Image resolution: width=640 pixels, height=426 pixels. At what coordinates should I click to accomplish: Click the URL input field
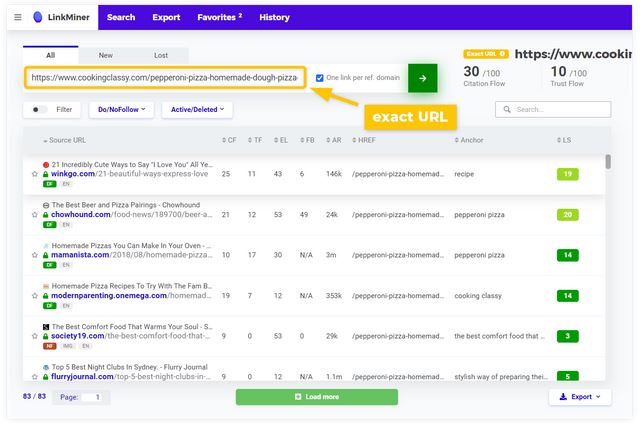(165, 78)
